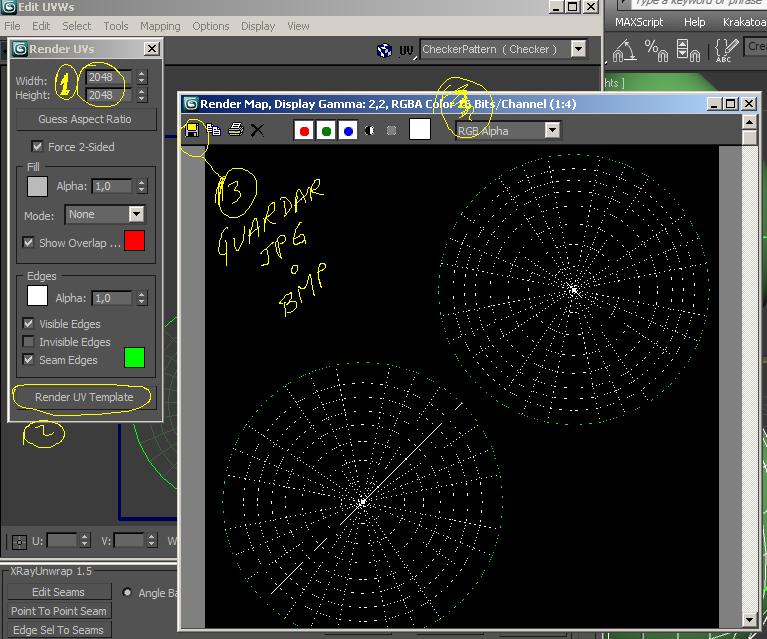
Task: Open the Edit menu in Edit UVWs
Action: coord(41,26)
